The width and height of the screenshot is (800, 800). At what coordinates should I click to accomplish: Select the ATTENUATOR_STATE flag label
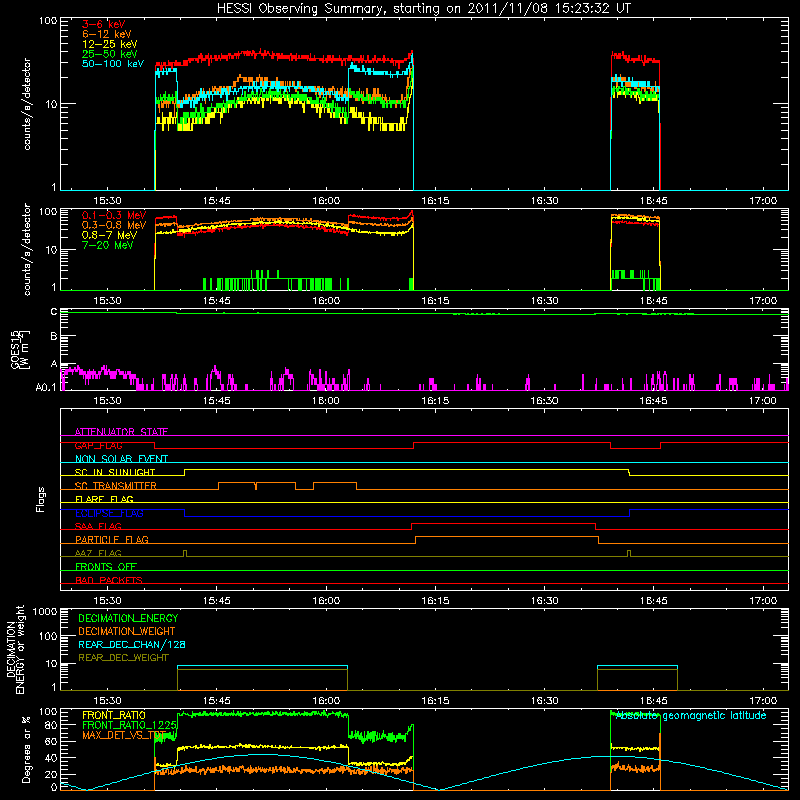[121, 432]
